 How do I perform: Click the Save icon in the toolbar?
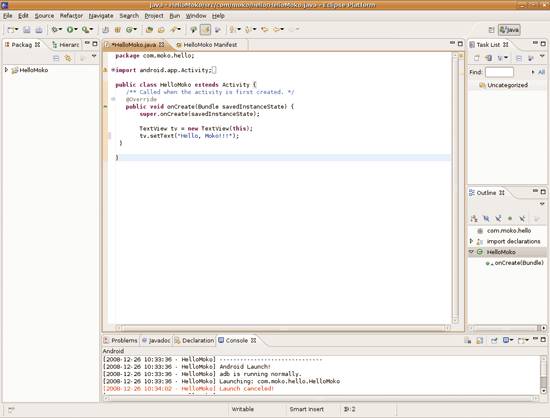[27, 30]
